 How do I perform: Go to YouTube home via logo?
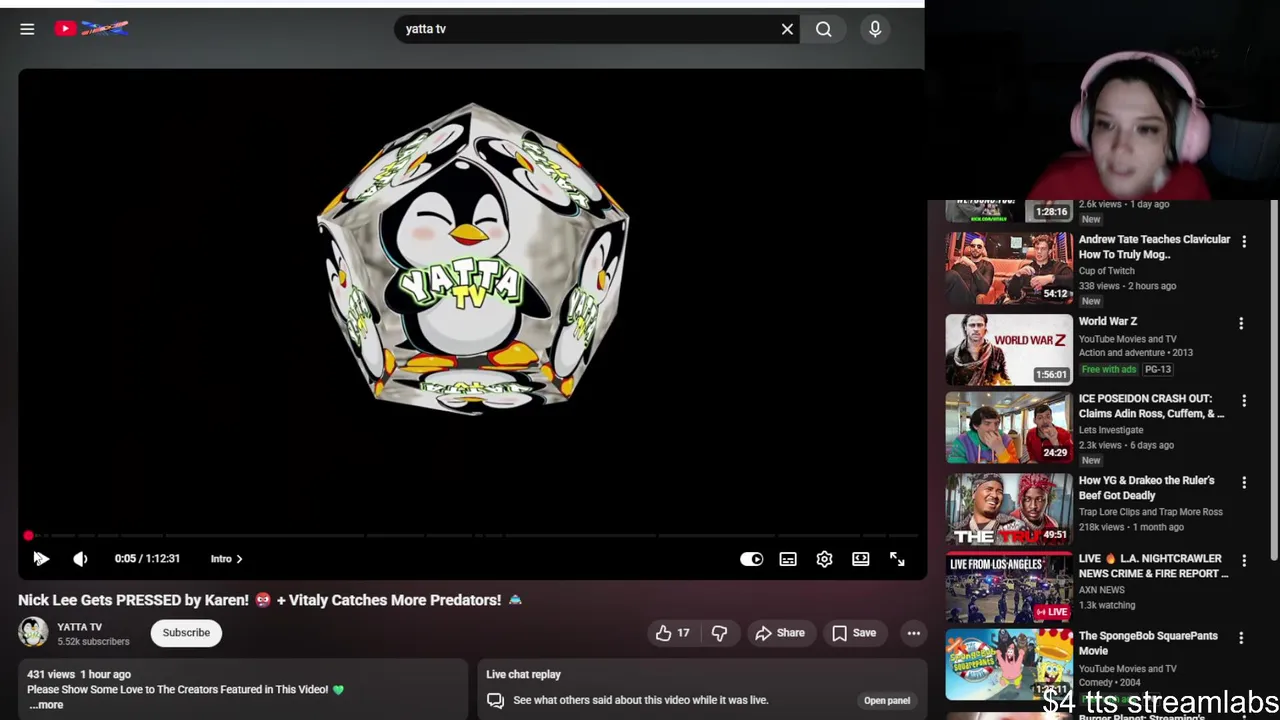91,29
